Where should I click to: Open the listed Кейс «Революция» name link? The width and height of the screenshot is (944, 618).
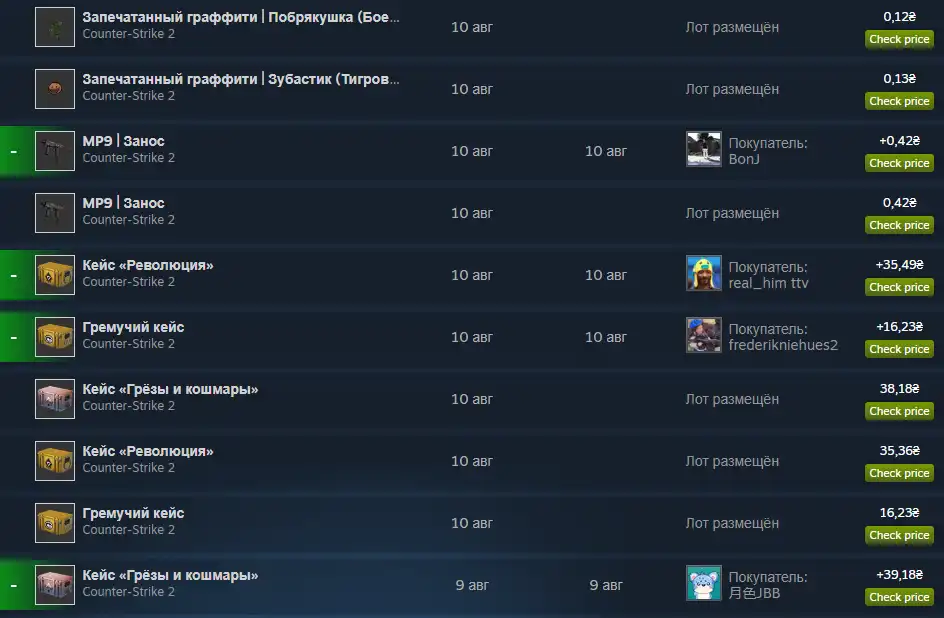tap(148, 451)
